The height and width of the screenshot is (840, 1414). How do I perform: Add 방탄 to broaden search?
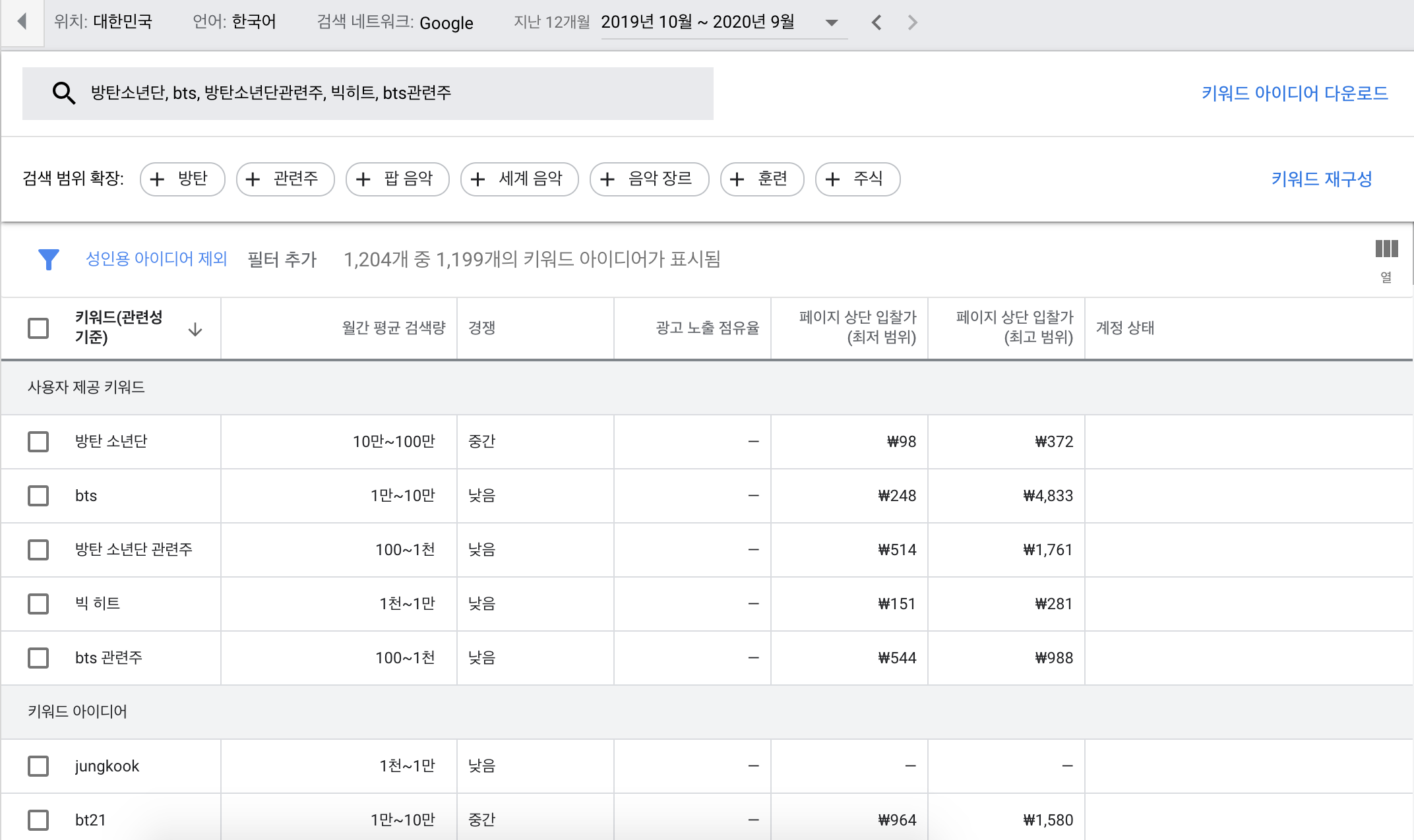tap(182, 179)
